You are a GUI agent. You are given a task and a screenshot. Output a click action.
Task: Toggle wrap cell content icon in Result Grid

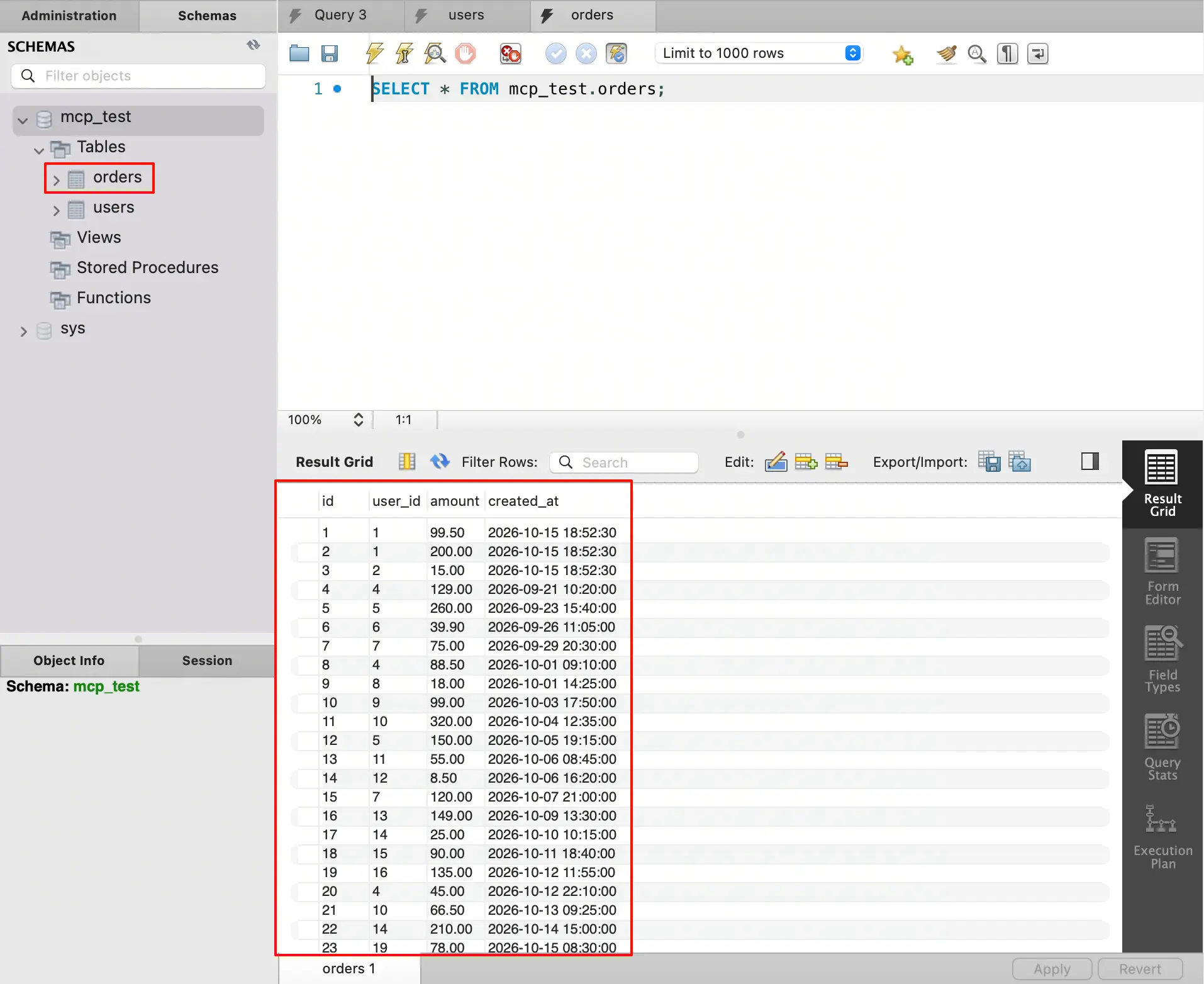[407, 462]
